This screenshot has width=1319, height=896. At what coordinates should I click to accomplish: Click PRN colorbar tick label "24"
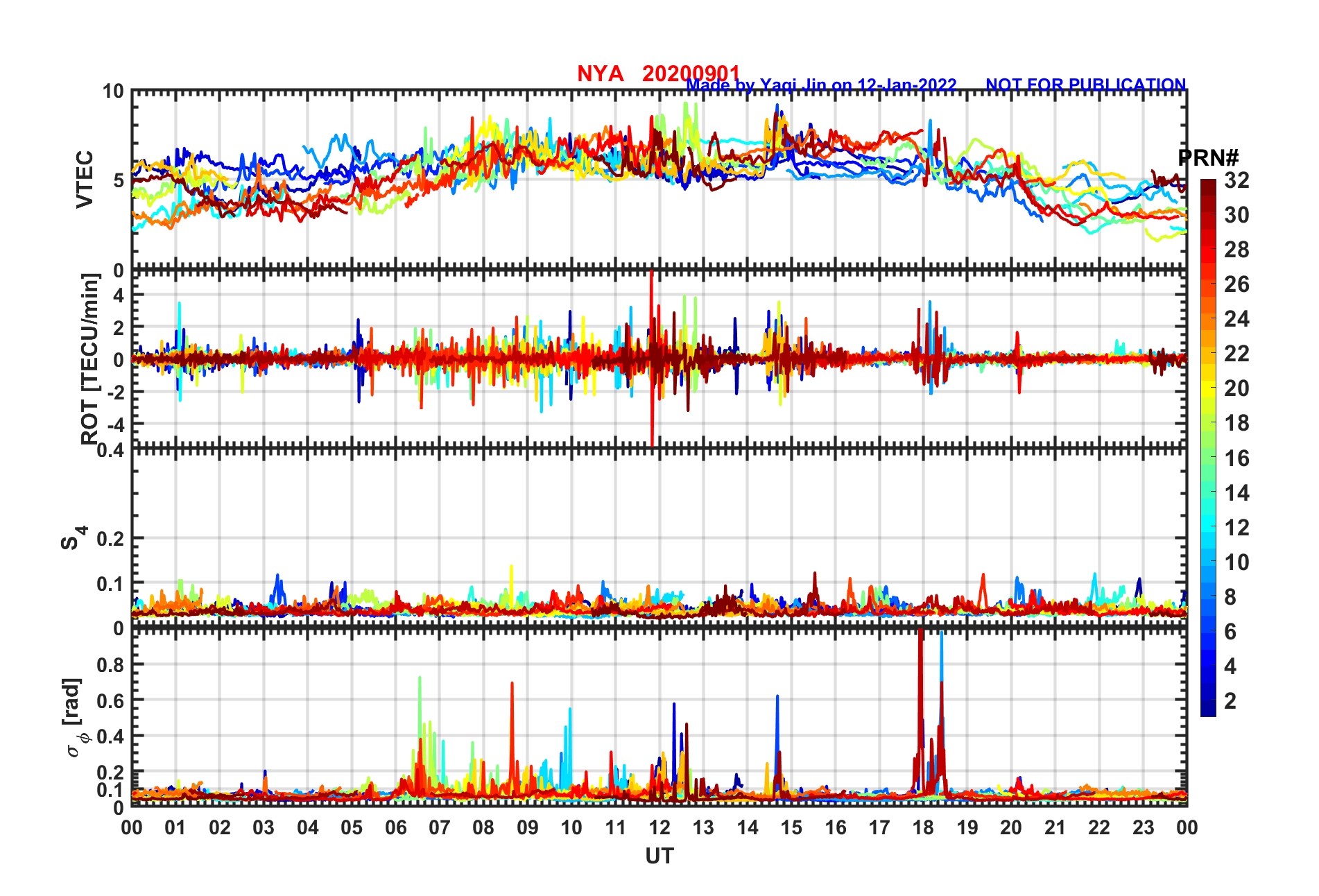pos(1236,319)
